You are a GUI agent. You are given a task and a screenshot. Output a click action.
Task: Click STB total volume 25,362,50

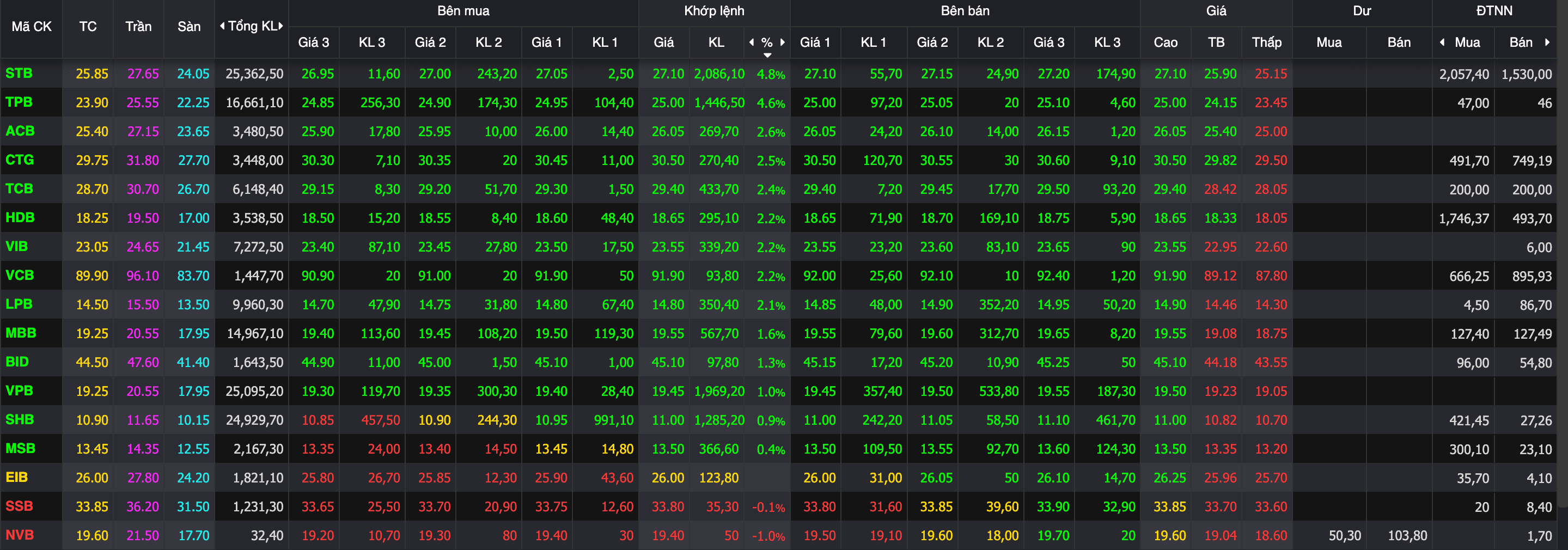coord(254,74)
